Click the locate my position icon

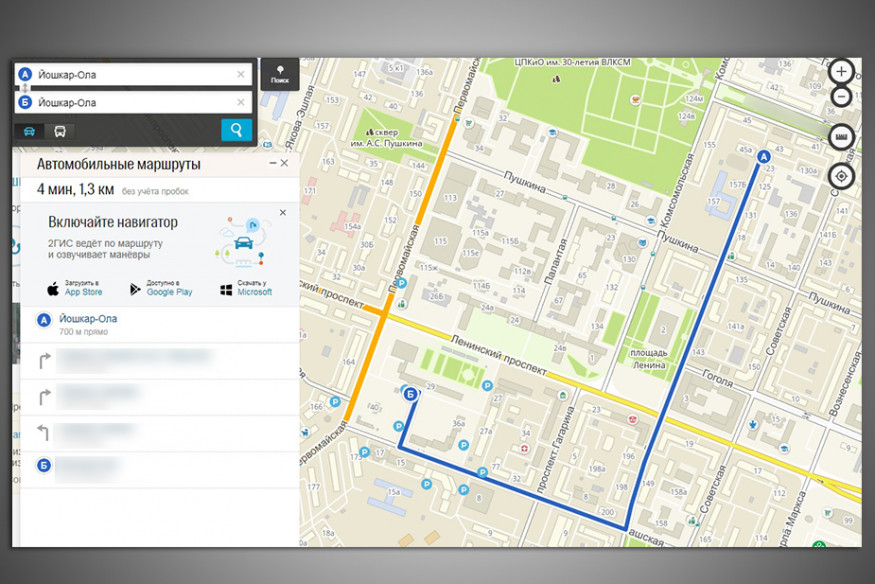pos(842,177)
